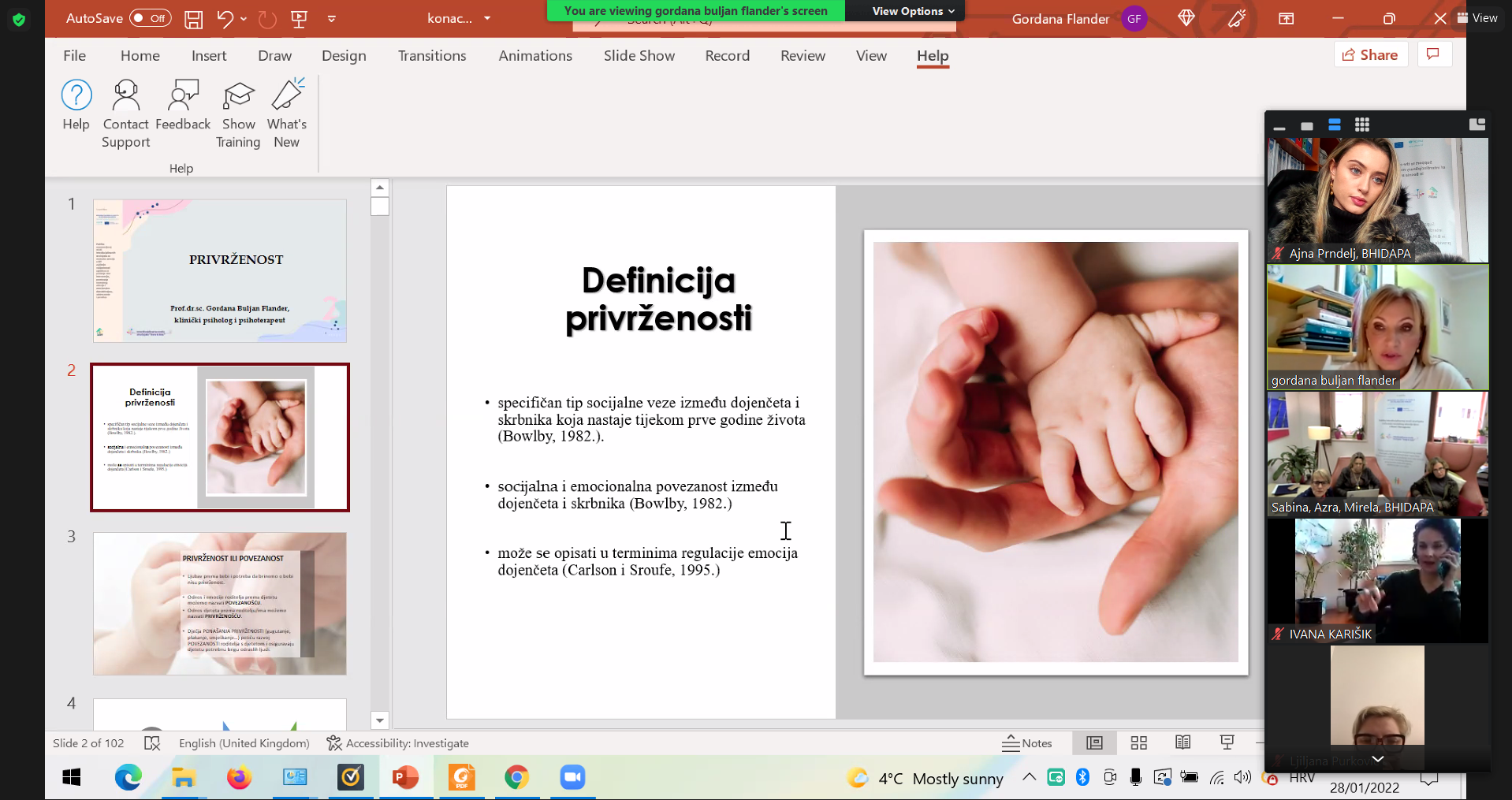1512x800 pixels.
Task: Toggle the AutoSave switch
Action: [x=151, y=18]
